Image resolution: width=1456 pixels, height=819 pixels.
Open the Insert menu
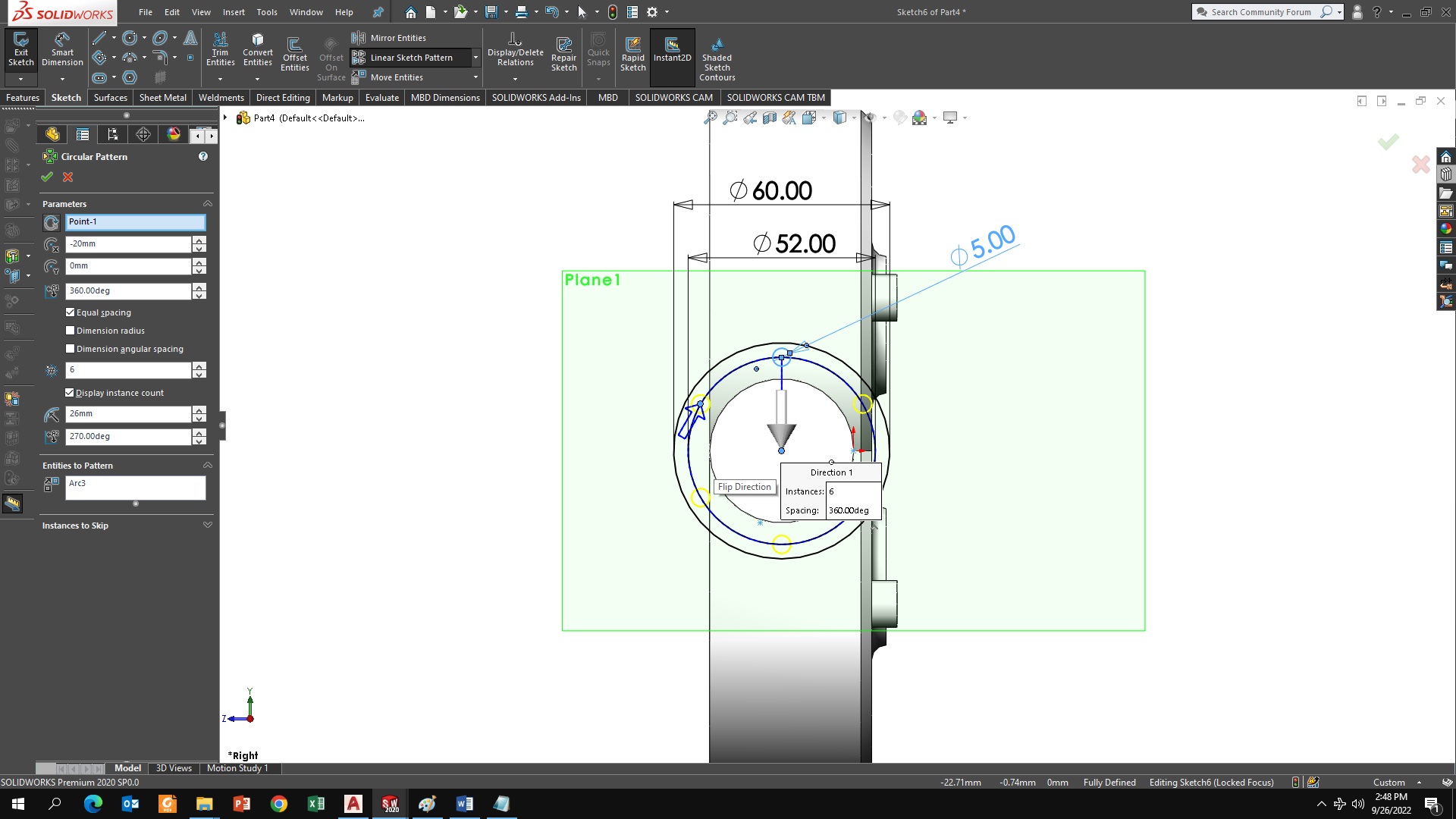click(x=233, y=12)
